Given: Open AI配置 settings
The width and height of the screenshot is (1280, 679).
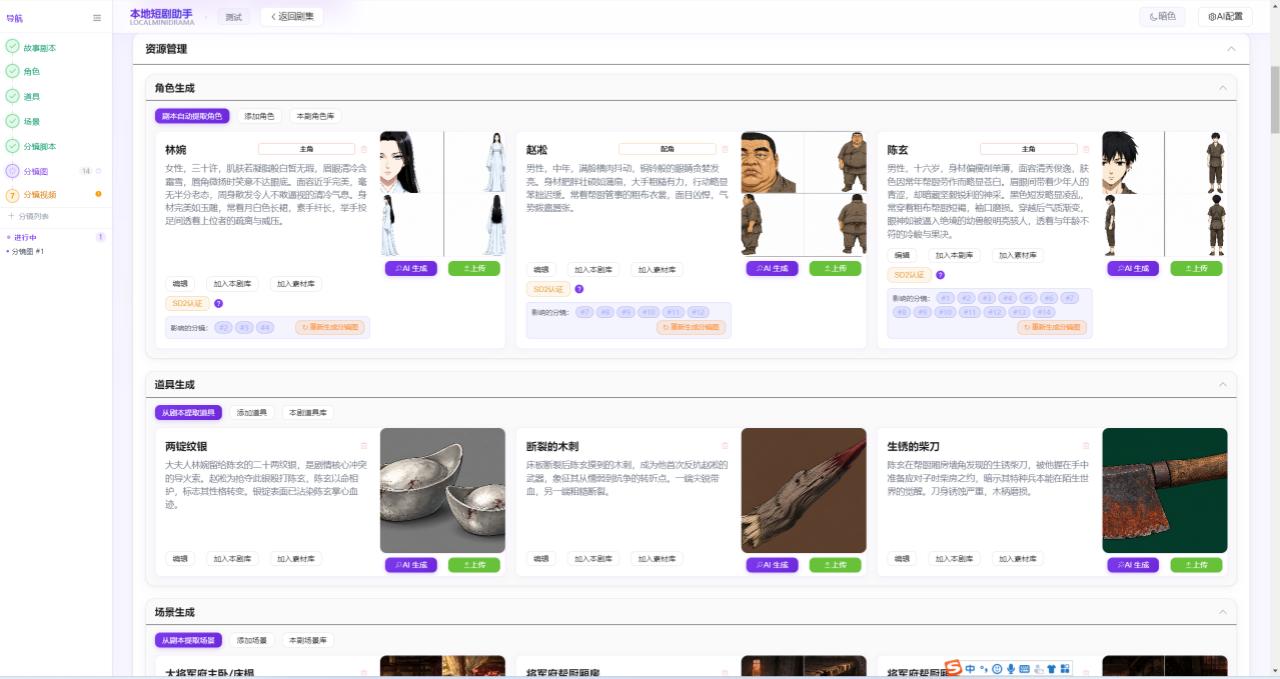Looking at the screenshot, I should coord(1225,16).
